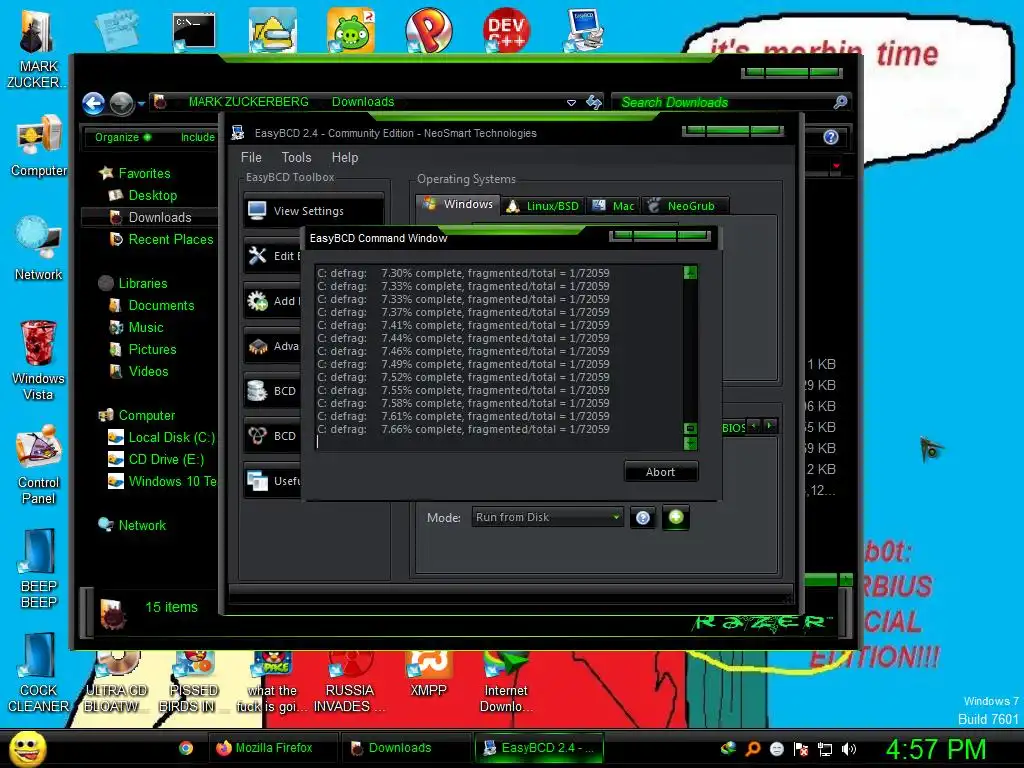The width and height of the screenshot is (1024, 768).
Task: Click the command window scrollbar down arrow
Action: coord(690,443)
